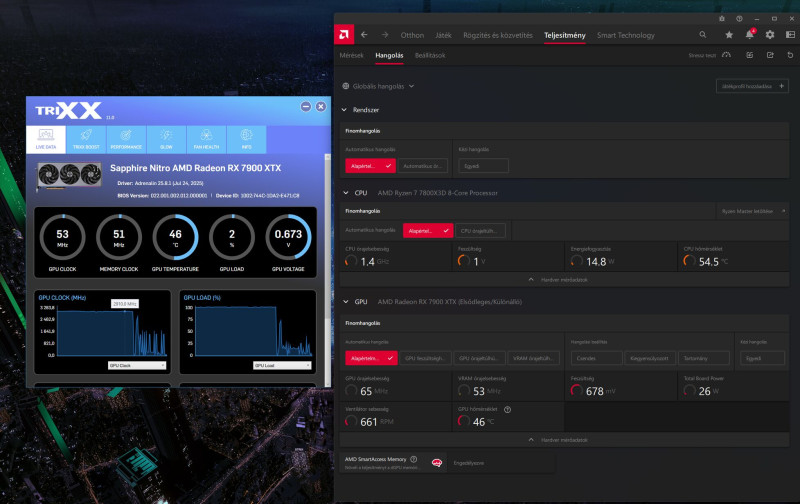Image resolution: width=800 pixels, height=504 pixels.
Task: Click the forward arrow in Adrenalin
Action: 385,35
